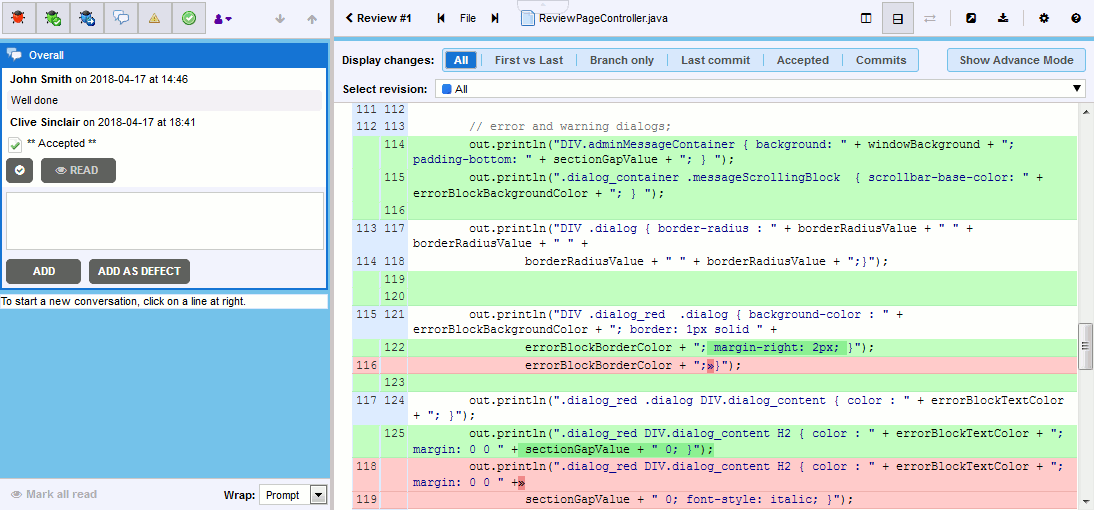Click the blue bug with arrow icon
The image size is (1094, 510).
pos(86,18)
